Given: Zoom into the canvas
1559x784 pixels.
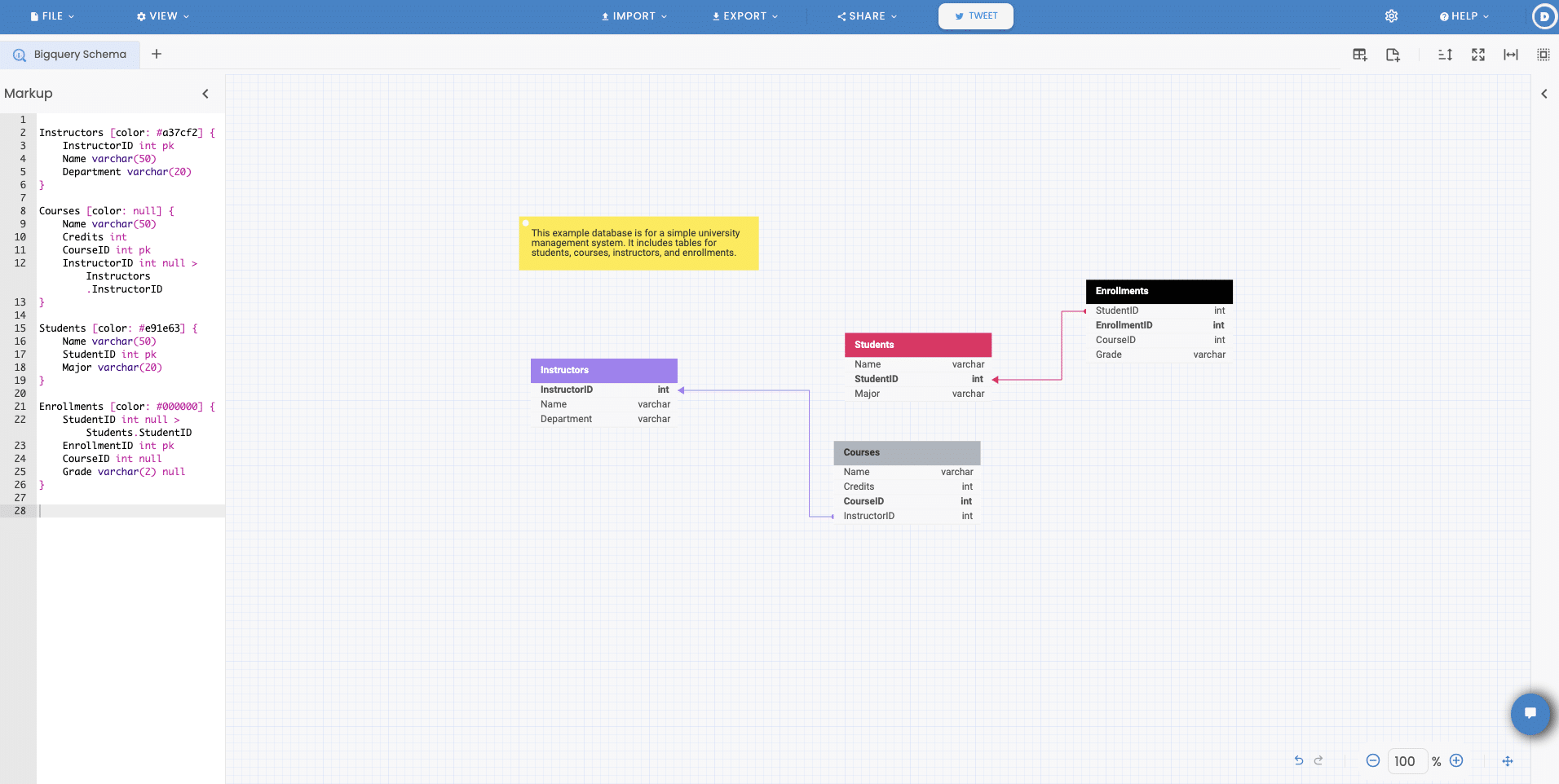Looking at the screenshot, I should [1456, 760].
